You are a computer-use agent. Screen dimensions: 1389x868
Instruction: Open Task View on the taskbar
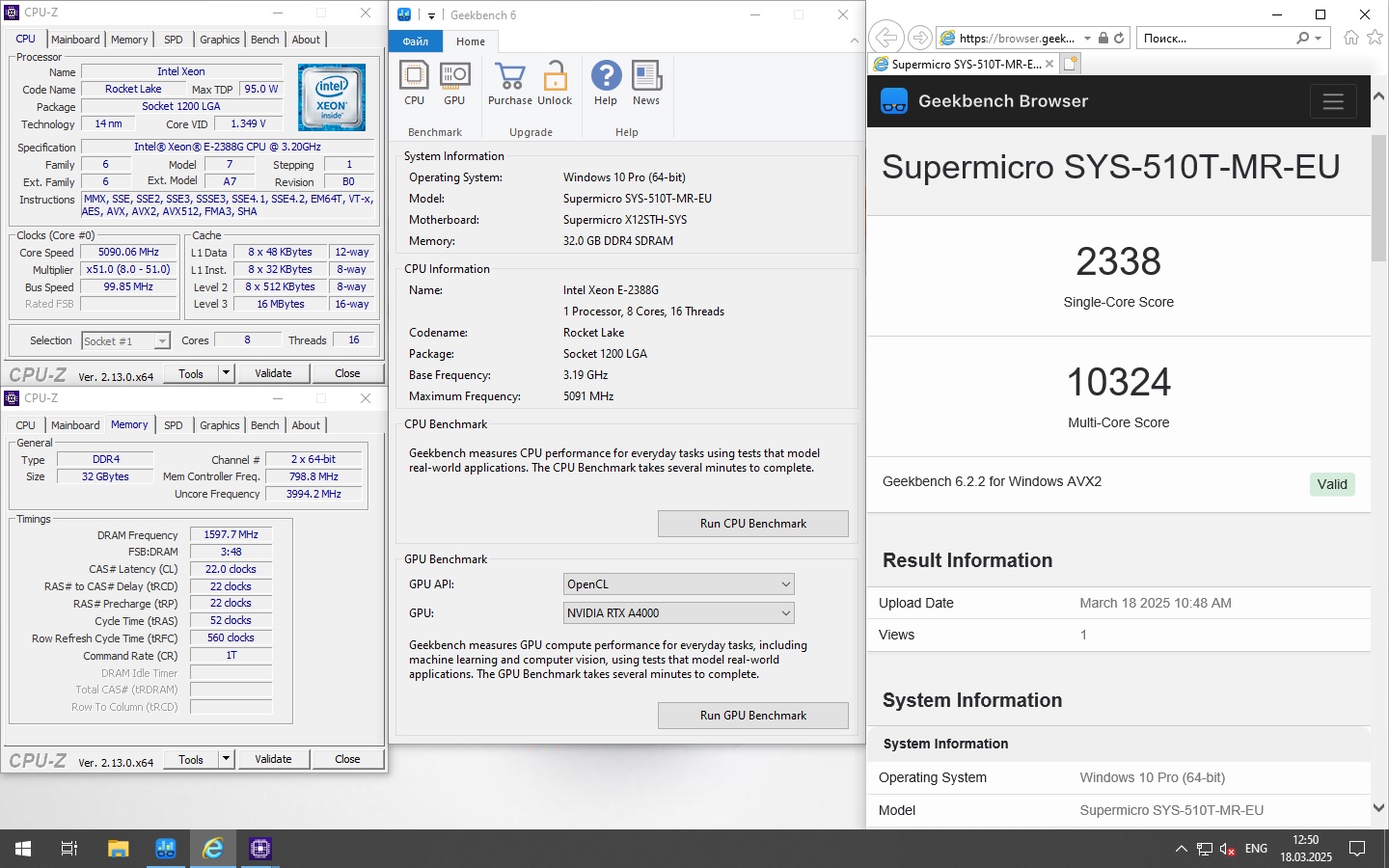click(x=69, y=849)
